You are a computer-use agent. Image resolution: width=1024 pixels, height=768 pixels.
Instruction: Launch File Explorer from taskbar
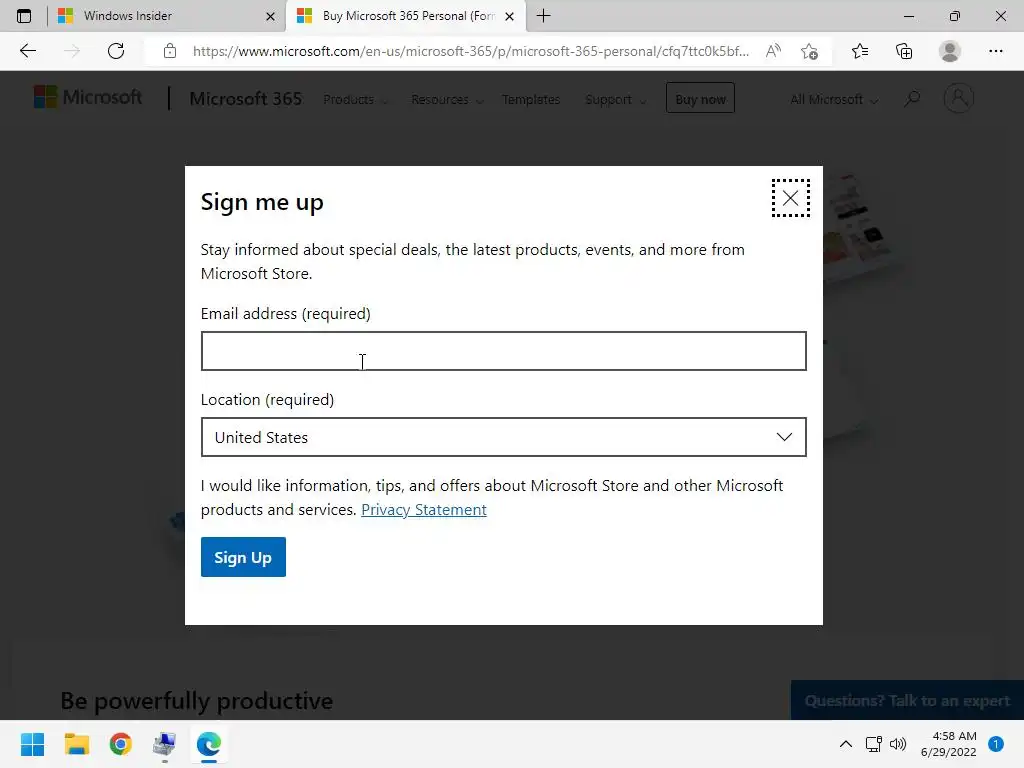[x=76, y=744]
